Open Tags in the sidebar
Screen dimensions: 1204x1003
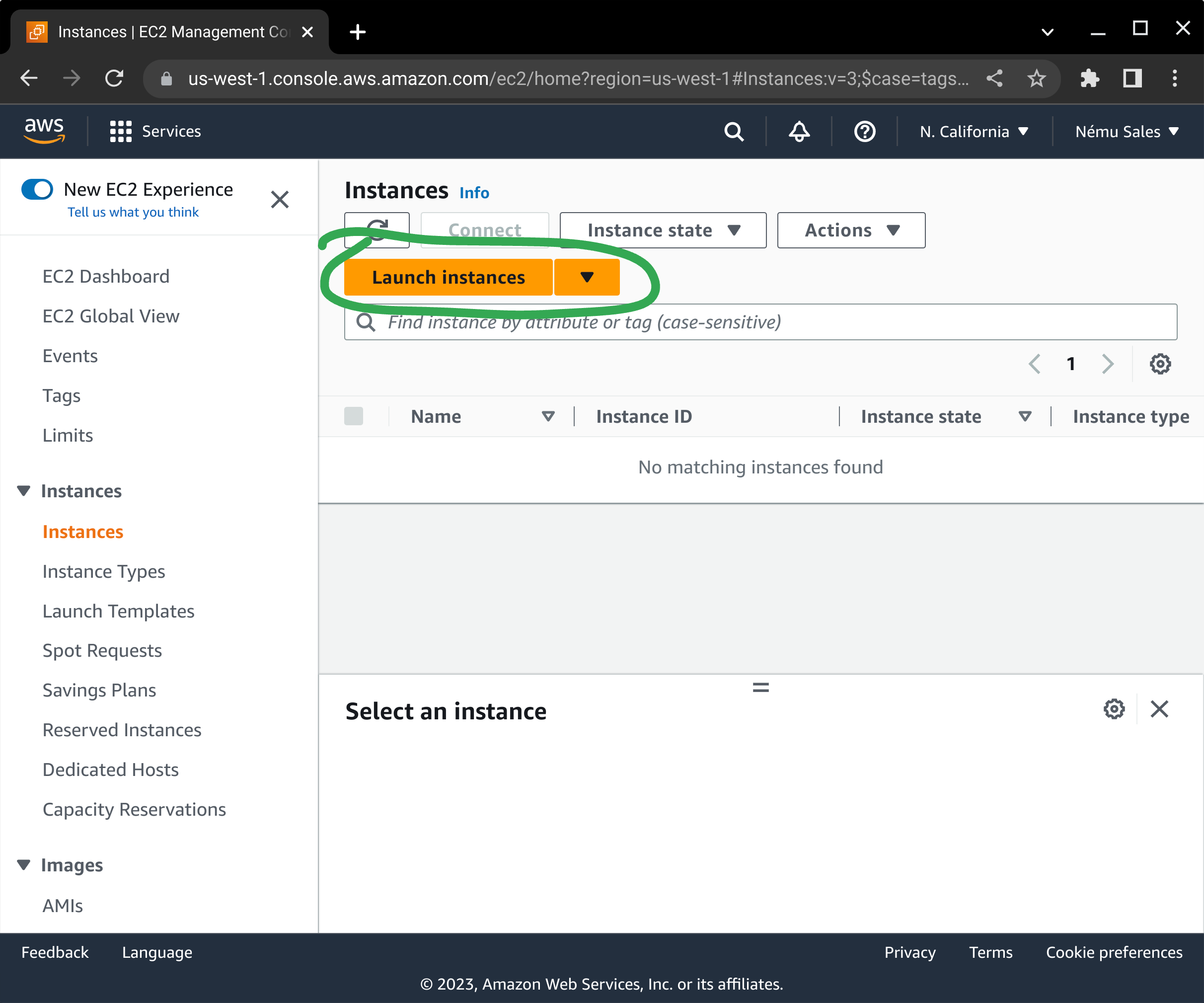click(x=62, y=396)
